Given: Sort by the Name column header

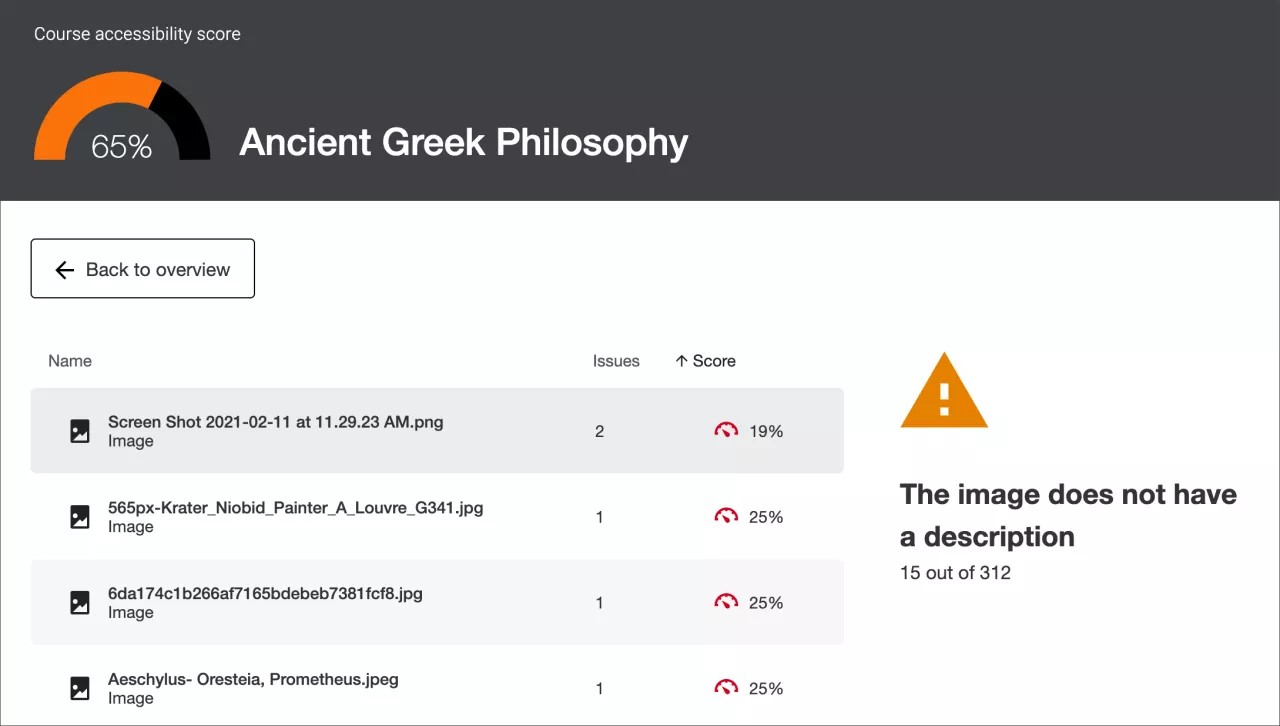Looking at the screenshot, I should pyautogui.click(x=70, y=361).
